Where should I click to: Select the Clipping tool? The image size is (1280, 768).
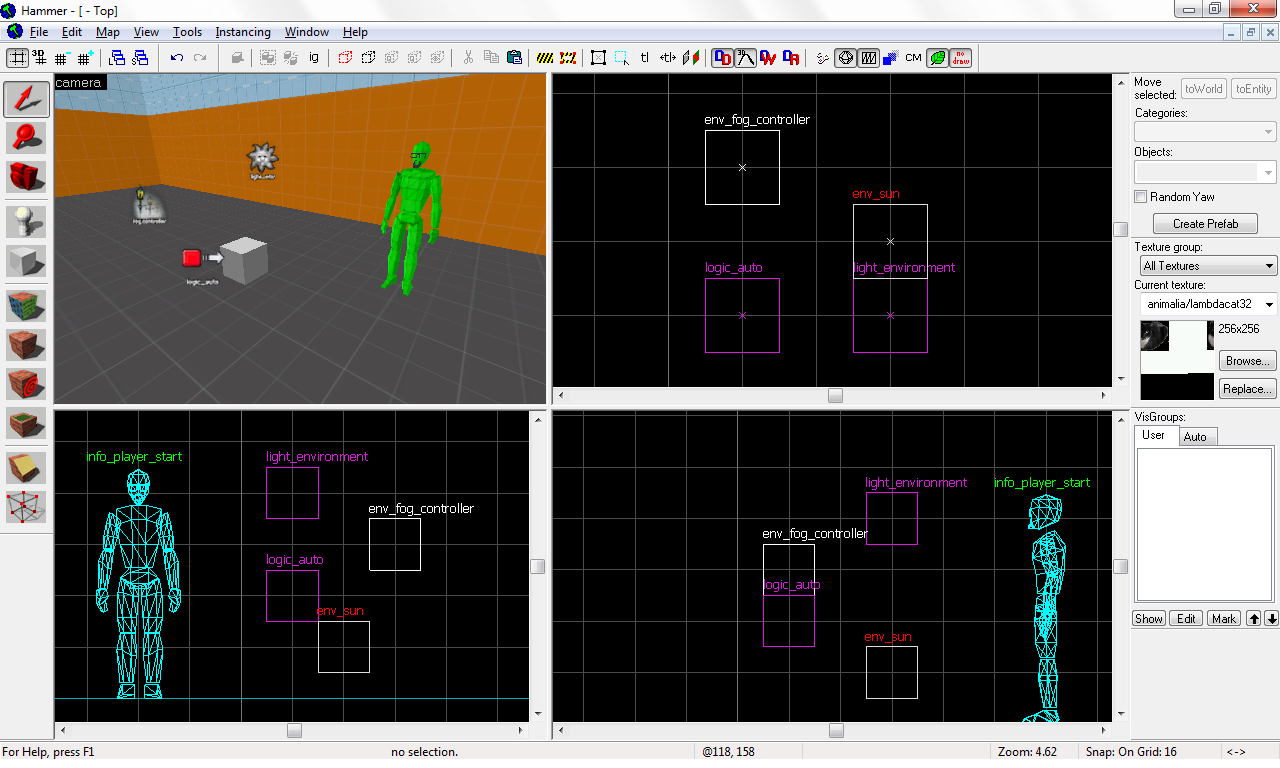point(26,468)
